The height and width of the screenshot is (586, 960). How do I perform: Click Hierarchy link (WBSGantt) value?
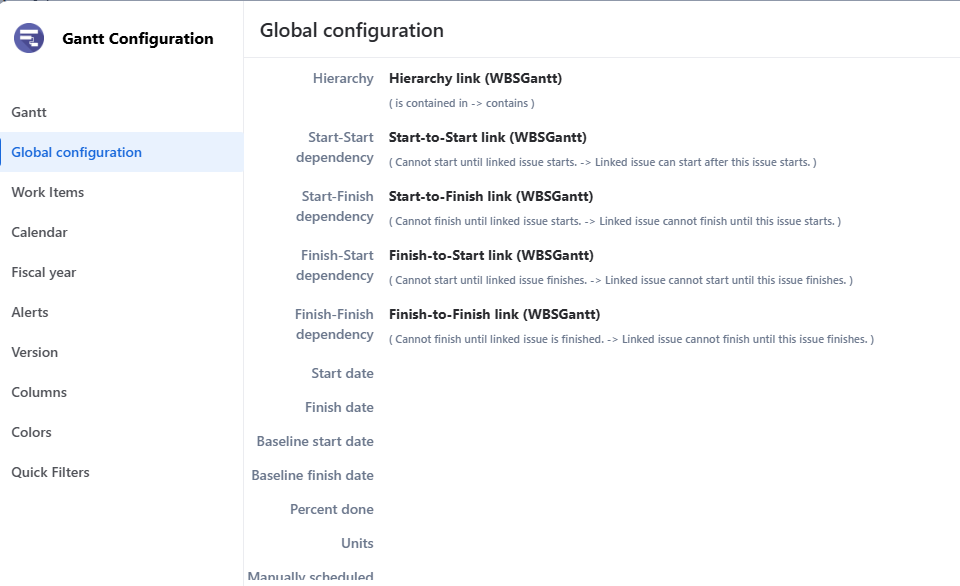(475, 78)
